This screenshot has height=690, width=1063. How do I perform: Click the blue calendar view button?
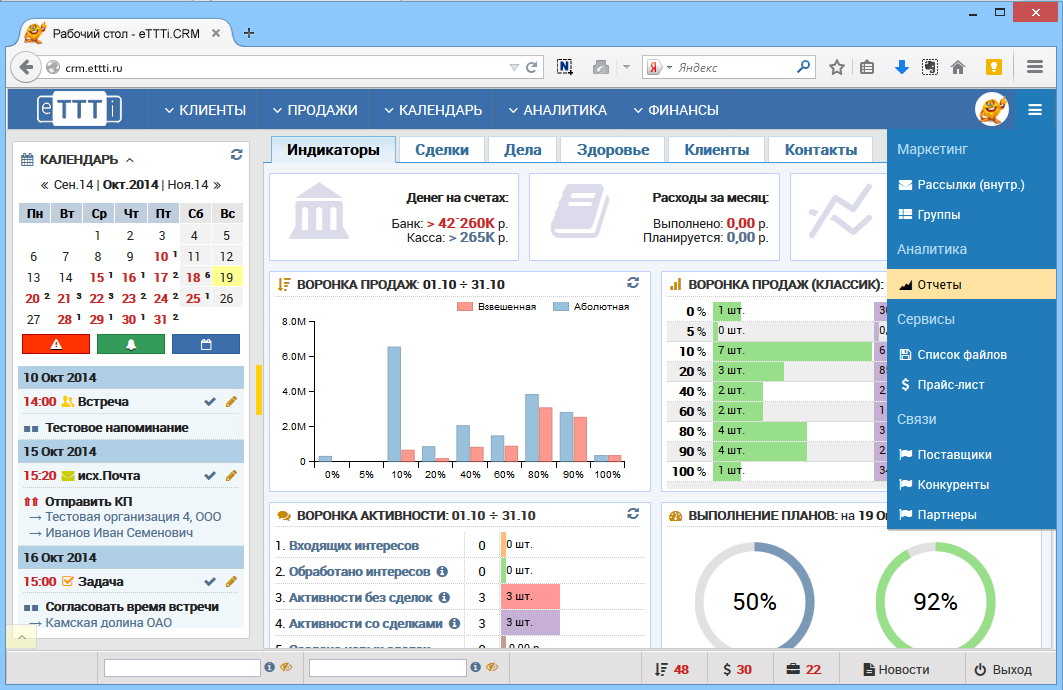click(x=206, y=344)
